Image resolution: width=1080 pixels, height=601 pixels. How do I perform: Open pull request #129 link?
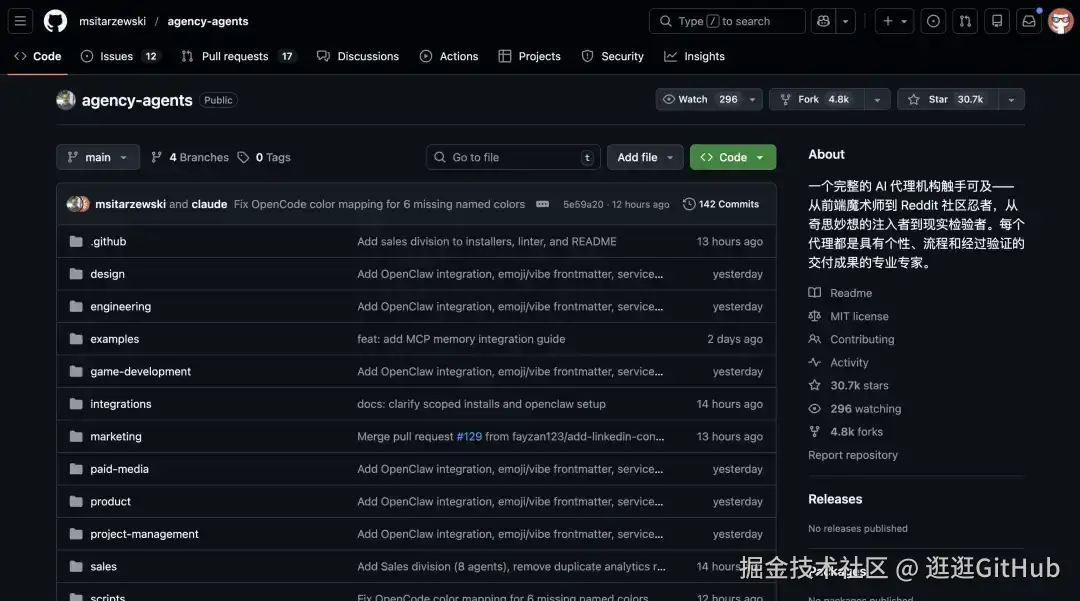(469, 436)
